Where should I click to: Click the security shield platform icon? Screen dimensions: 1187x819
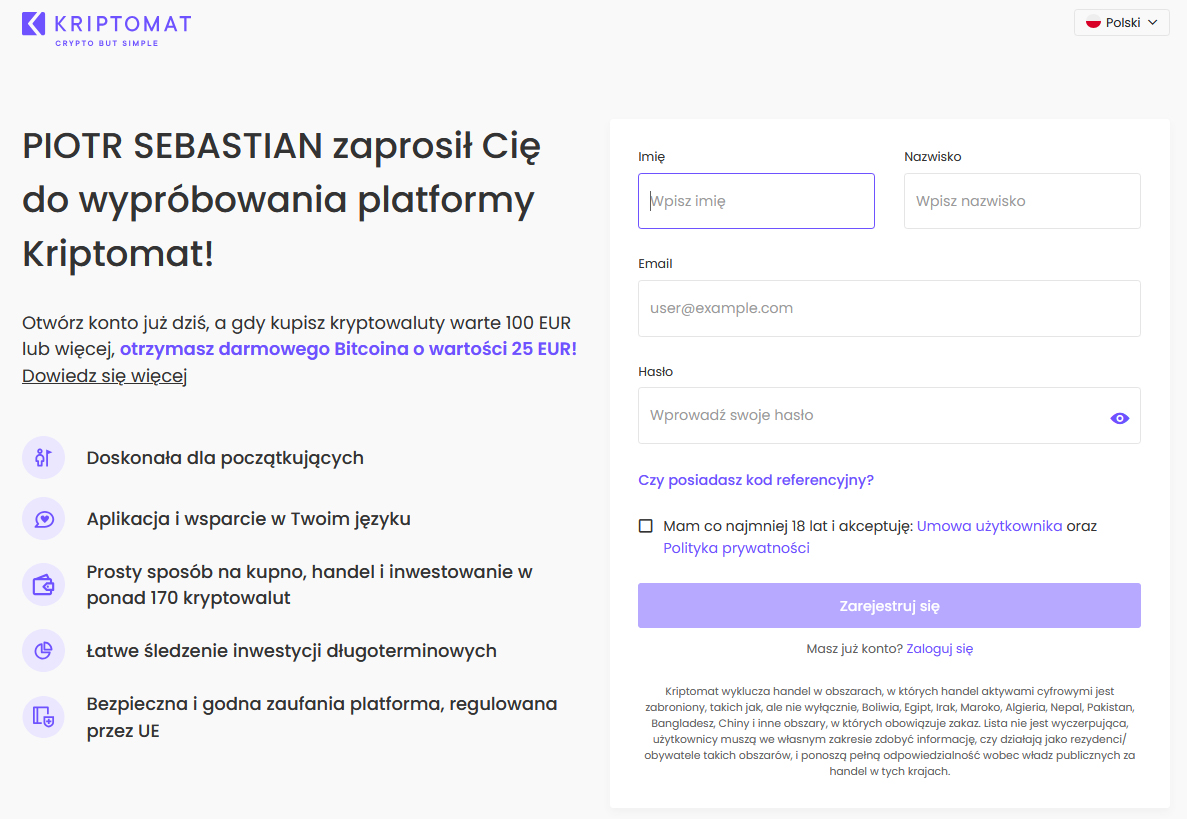43,717
